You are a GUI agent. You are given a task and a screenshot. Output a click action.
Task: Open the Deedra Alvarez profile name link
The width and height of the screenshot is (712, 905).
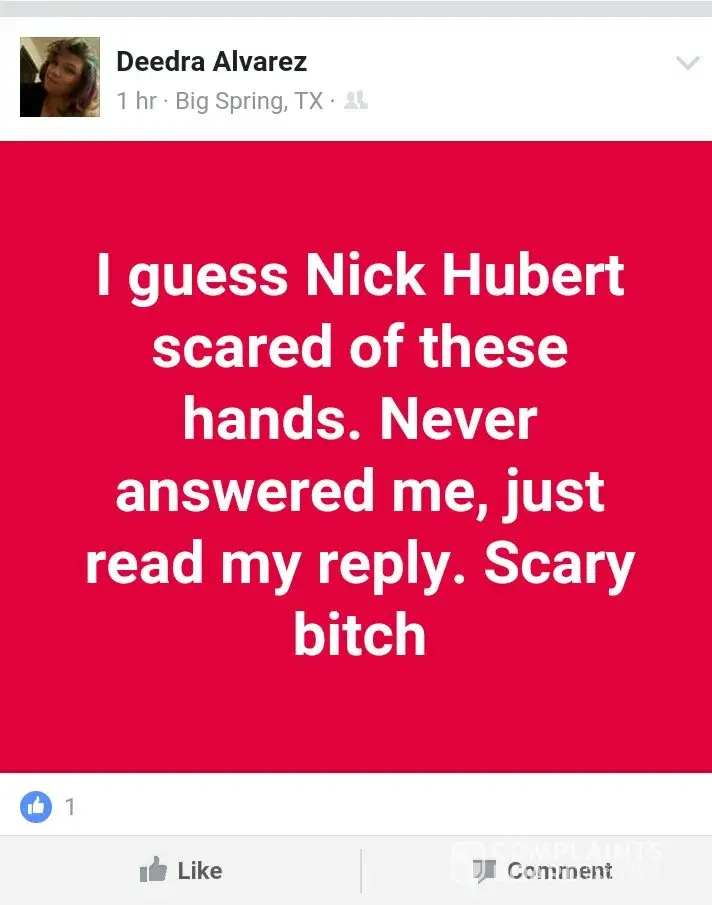click(212, 61)
